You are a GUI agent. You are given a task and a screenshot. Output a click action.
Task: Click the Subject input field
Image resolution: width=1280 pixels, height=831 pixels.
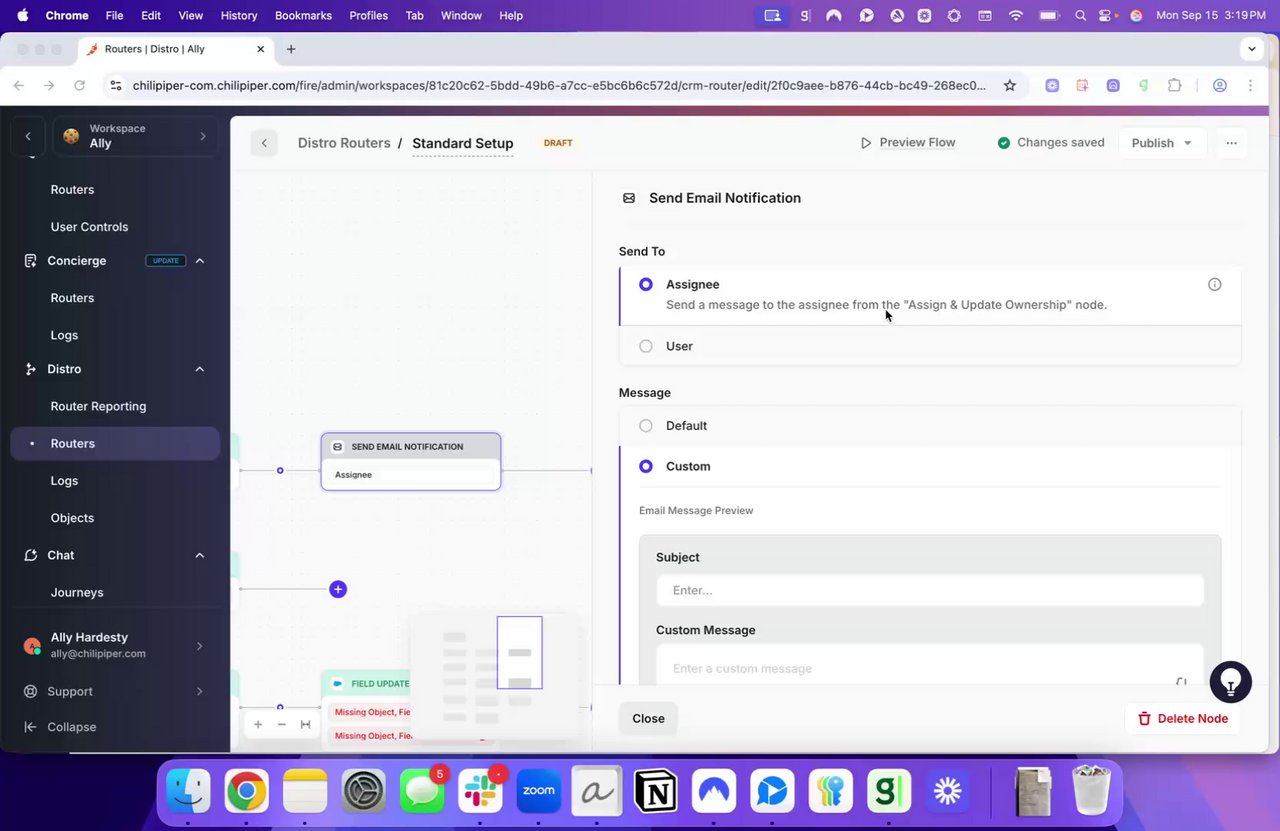(x=930, y=590)
